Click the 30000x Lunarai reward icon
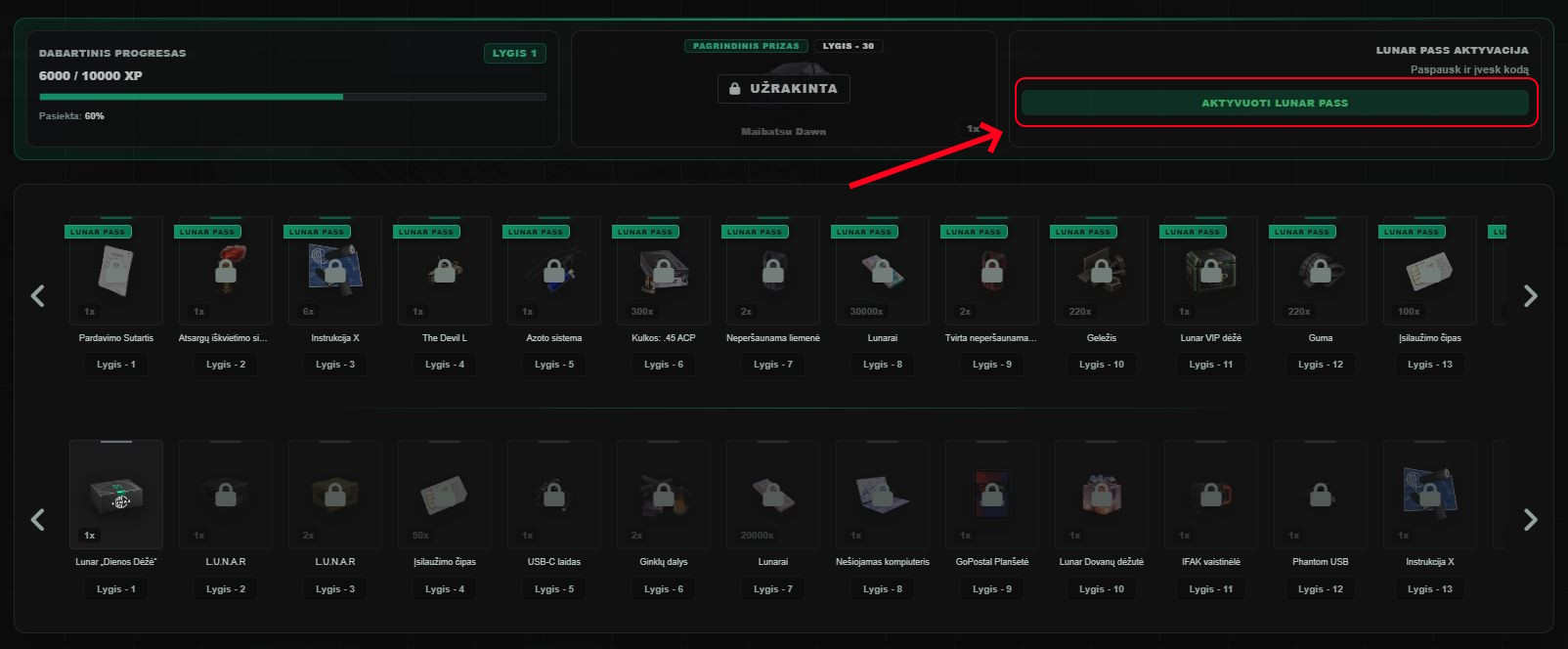1568x649 pixels. 883,271
